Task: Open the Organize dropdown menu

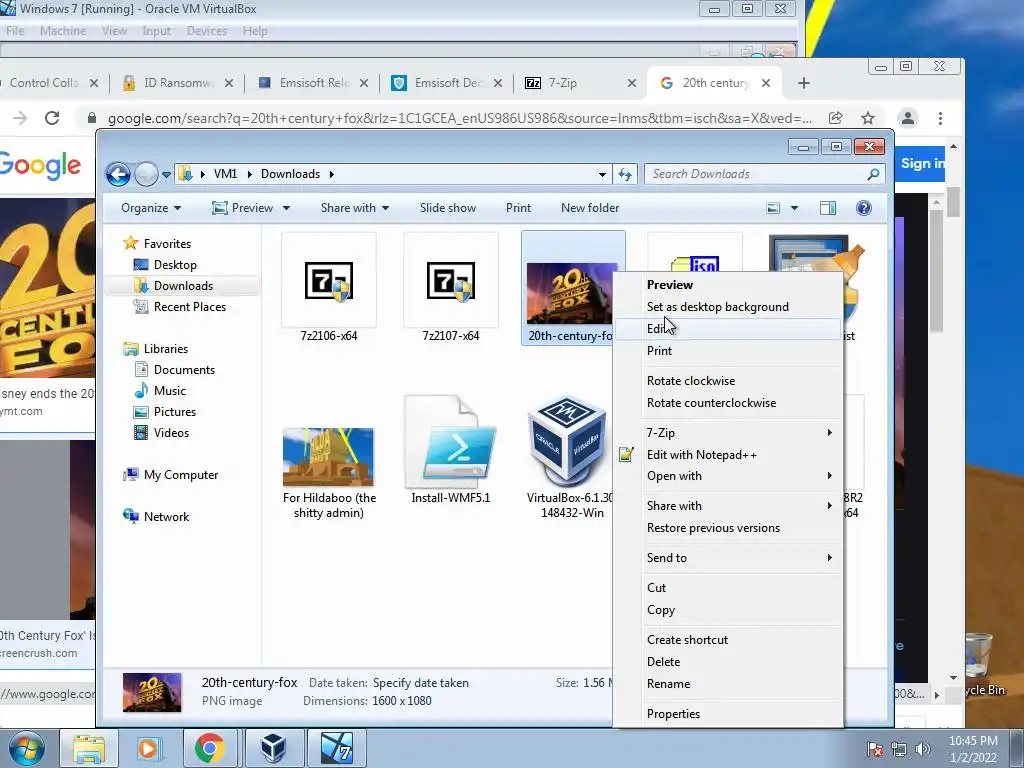Action: click(151, 208)
